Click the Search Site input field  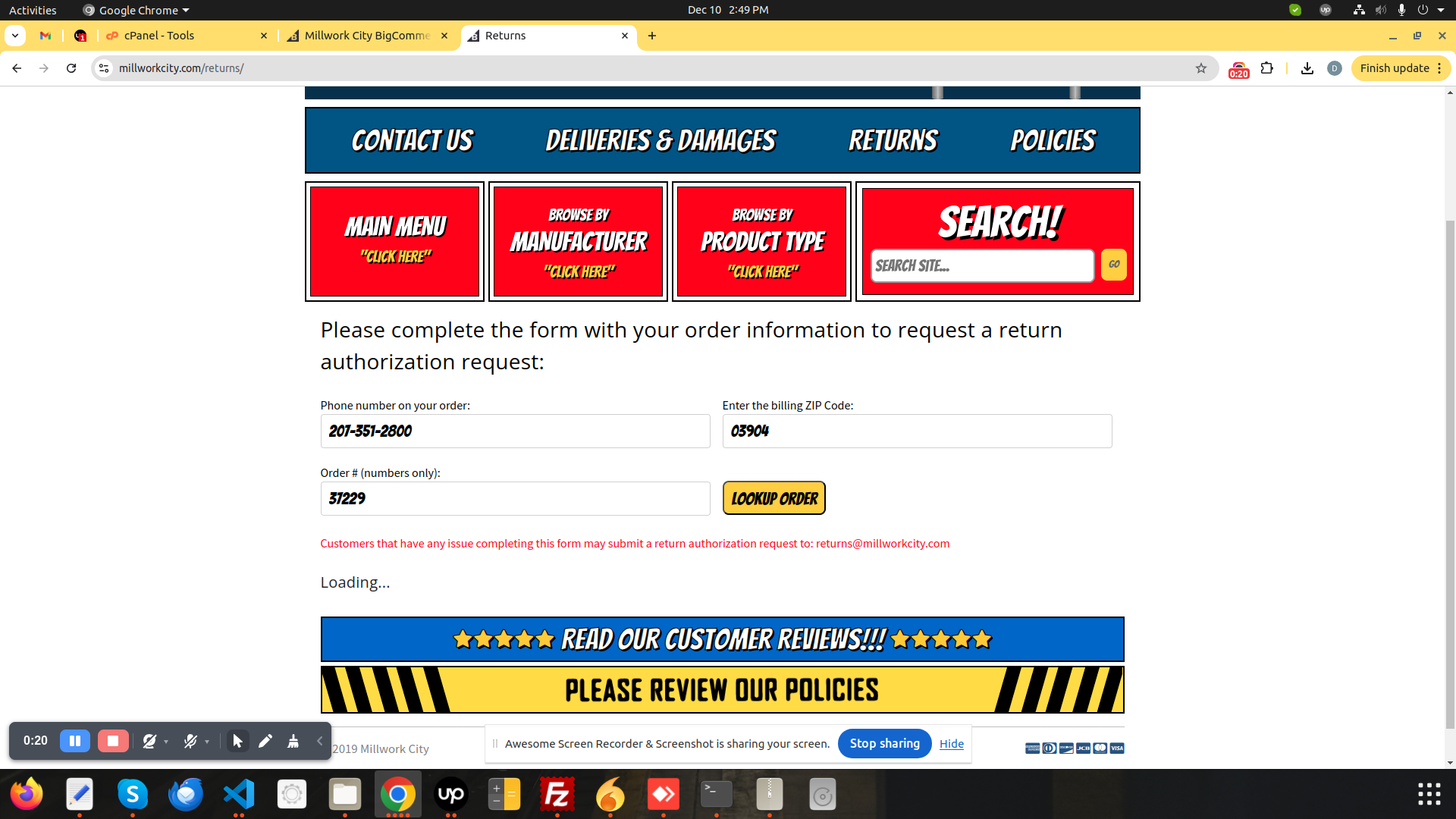pos(982,265)
